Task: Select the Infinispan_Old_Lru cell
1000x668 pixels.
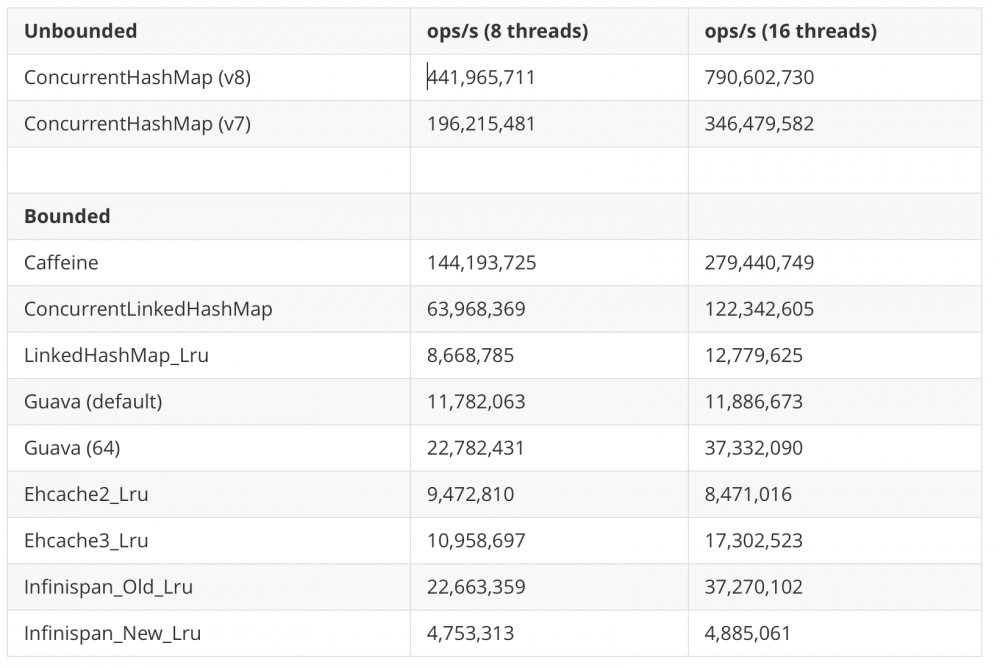Action: [x=108, y=587]
